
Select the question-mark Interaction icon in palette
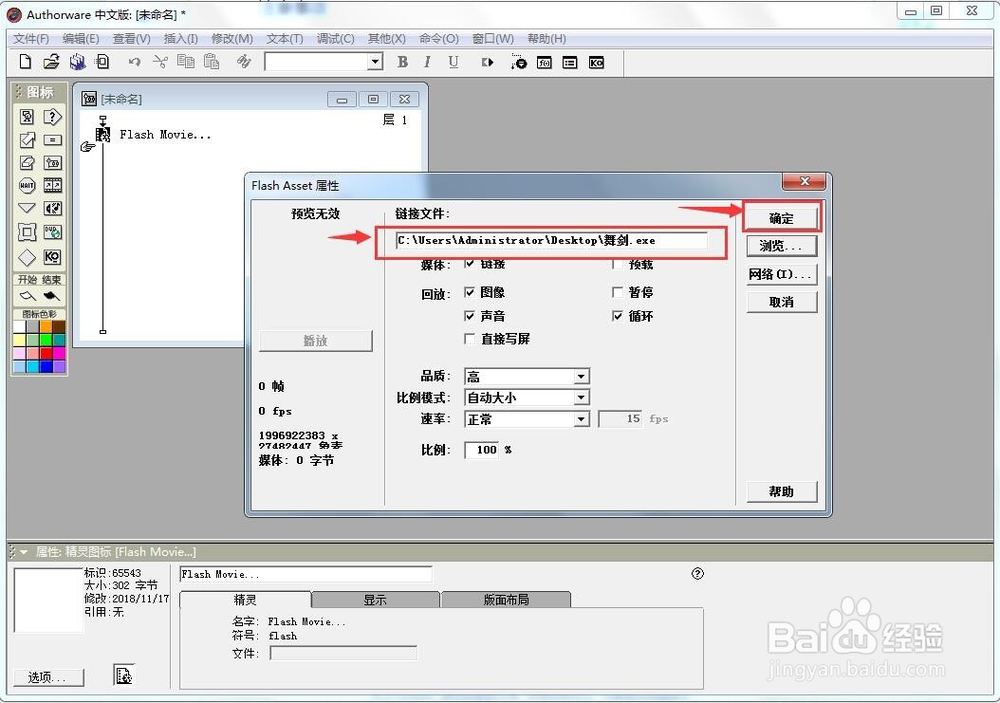(x=52, y=117)
